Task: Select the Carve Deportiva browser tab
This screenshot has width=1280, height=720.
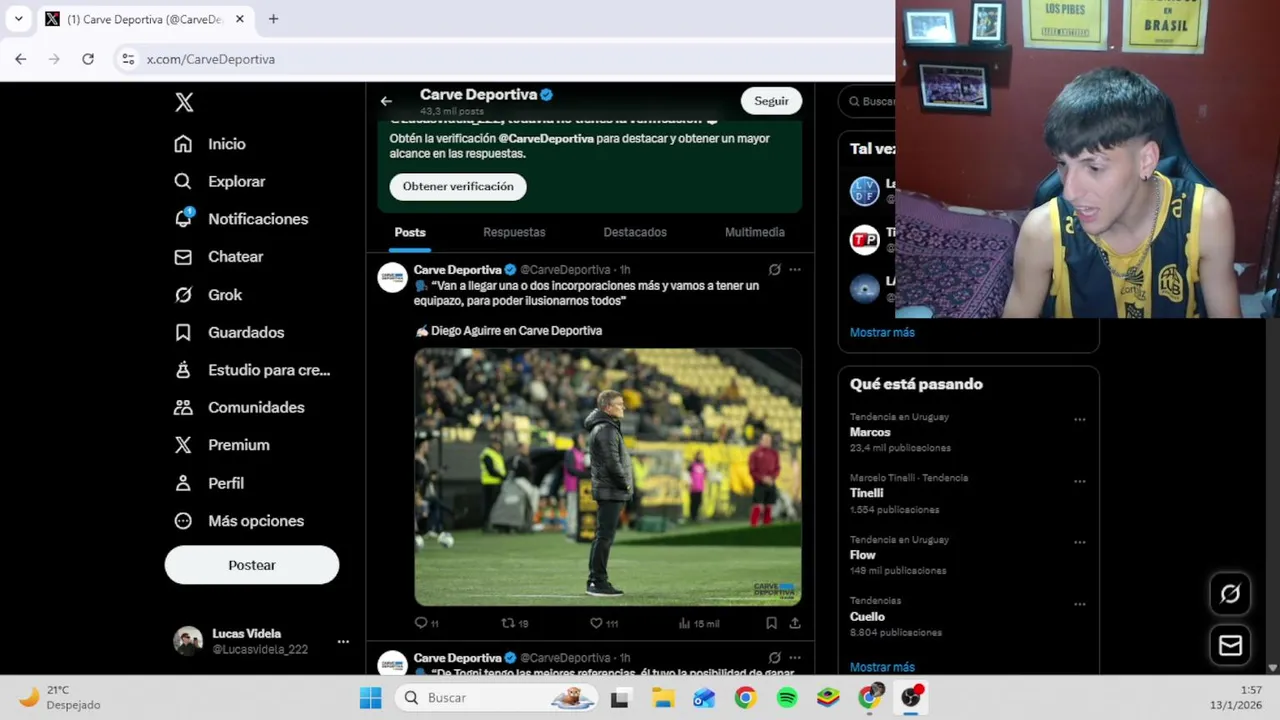Action: 145,19
